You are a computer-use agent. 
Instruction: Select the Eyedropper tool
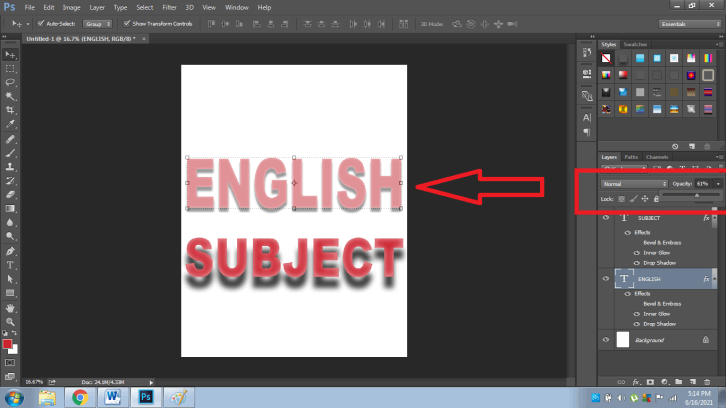[x=10, y=124]
